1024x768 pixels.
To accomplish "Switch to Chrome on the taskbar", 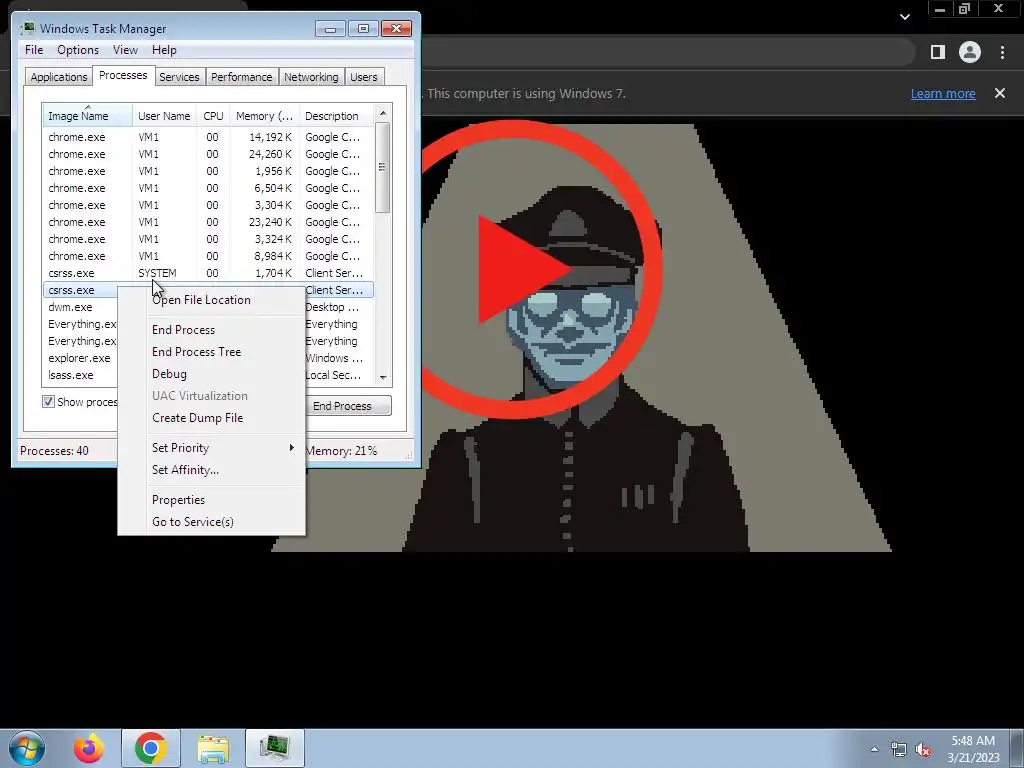I will [151, 748].
